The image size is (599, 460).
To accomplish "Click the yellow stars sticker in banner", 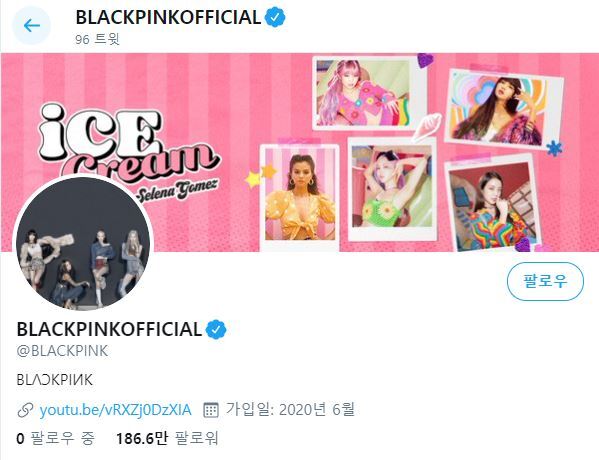I will click(261, 176).
